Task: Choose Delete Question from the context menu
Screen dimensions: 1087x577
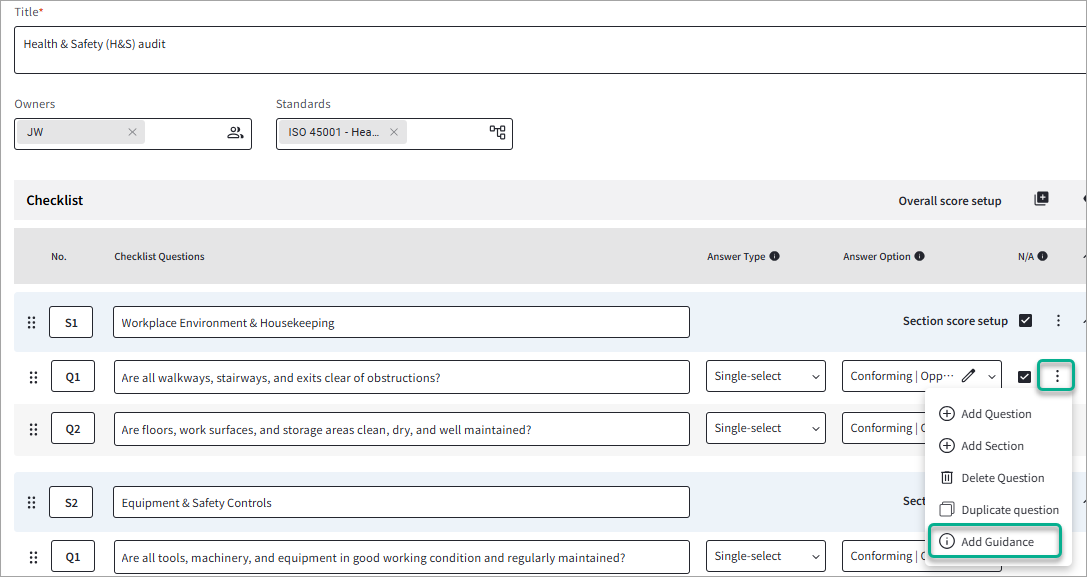Action: [x=991, y=478]
